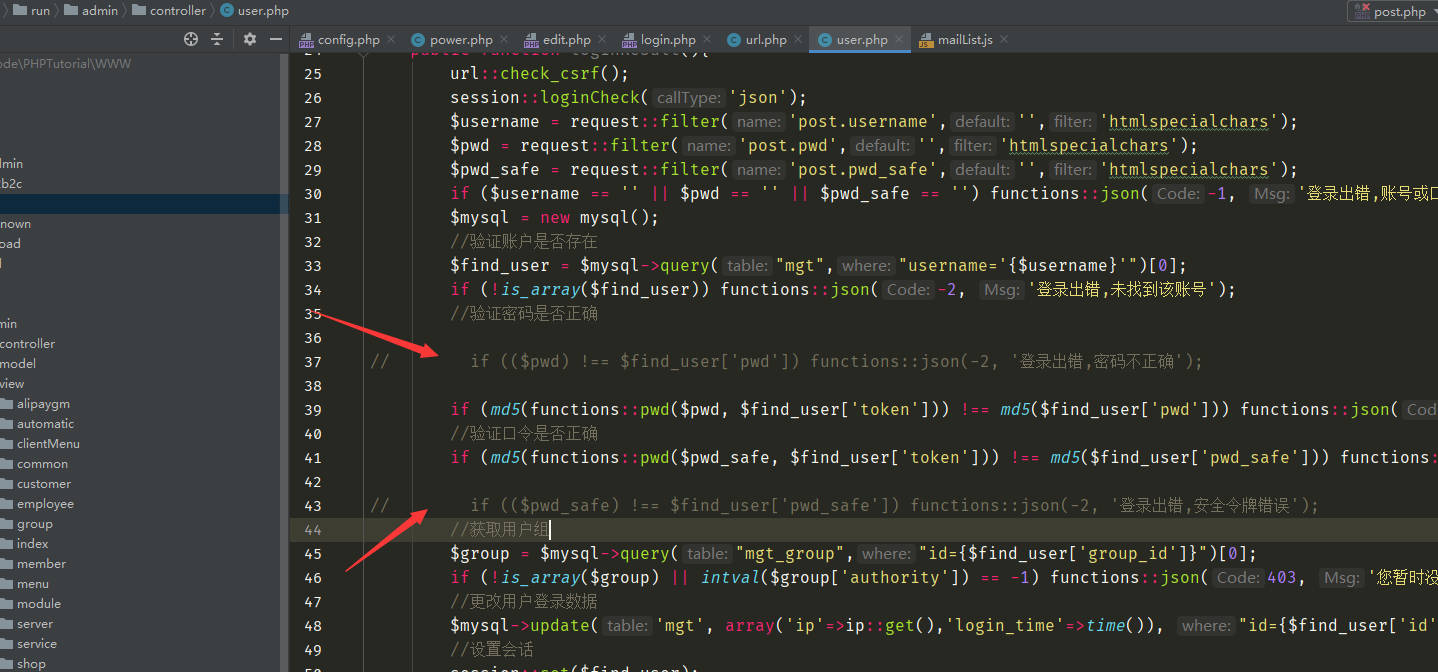Close the url.php tab
The height and width of the screenshot is (672, 1438).
(798, 40)
